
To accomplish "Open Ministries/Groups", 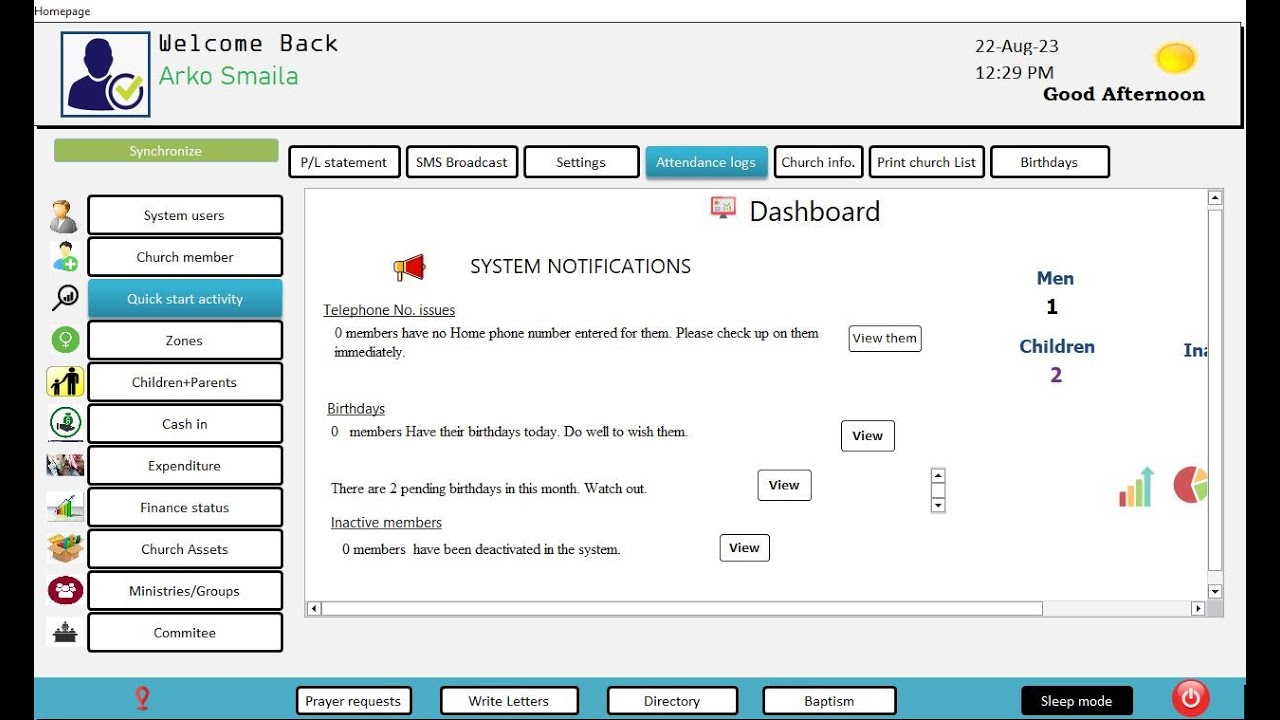I will pyautogui.click(x=185, y=591).
